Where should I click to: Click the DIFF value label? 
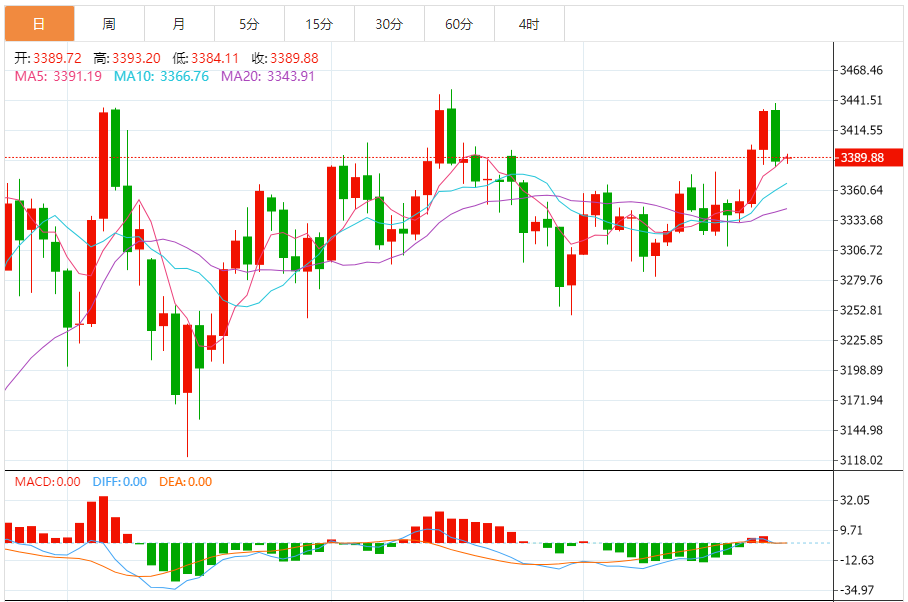pos(120,482)
